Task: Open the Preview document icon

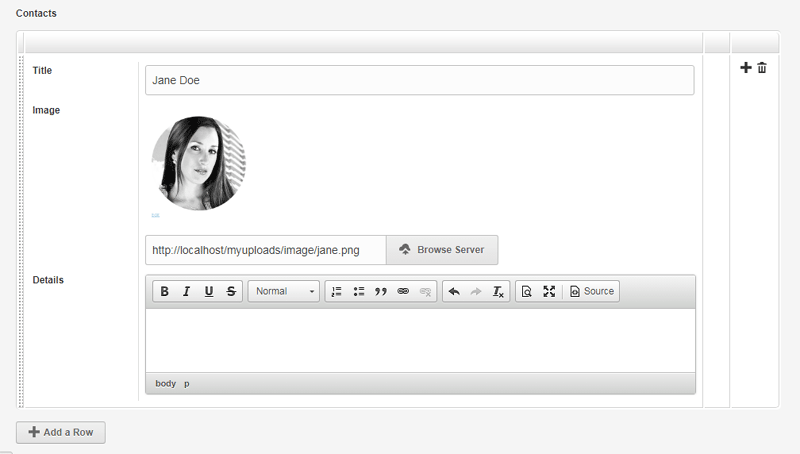Action: tap(527, 291)
